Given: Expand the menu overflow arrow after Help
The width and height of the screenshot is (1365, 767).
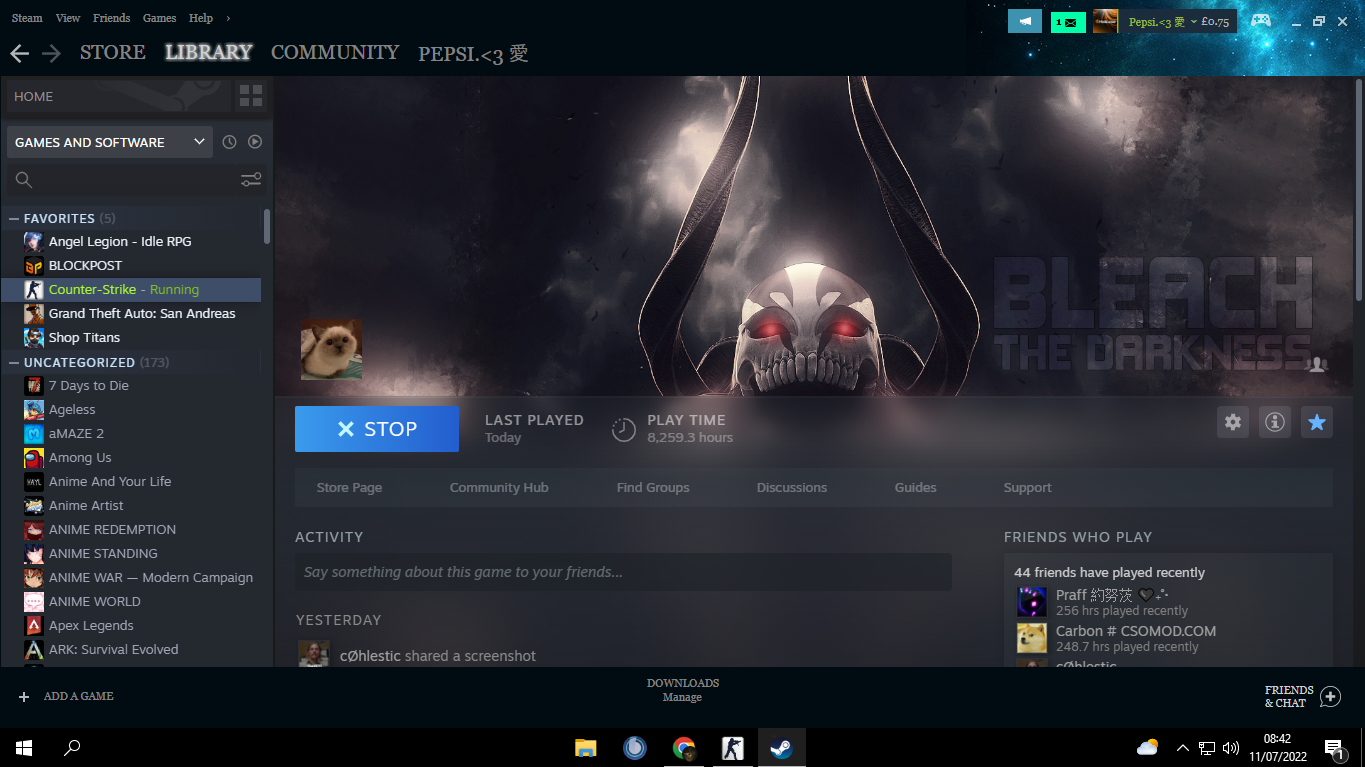Looking at the screenshot, I should pyautogui.click(x=228, y=18).
